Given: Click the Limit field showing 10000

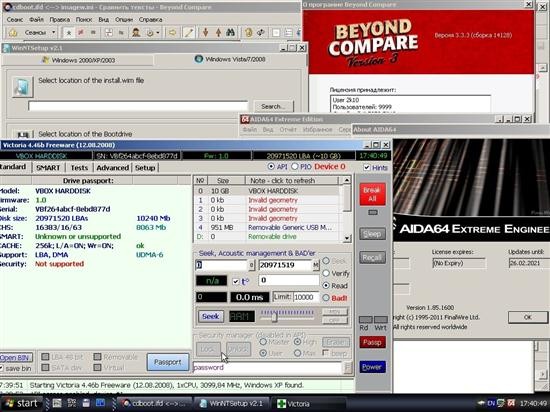Looking at the screenshot, I should point(306,297).
